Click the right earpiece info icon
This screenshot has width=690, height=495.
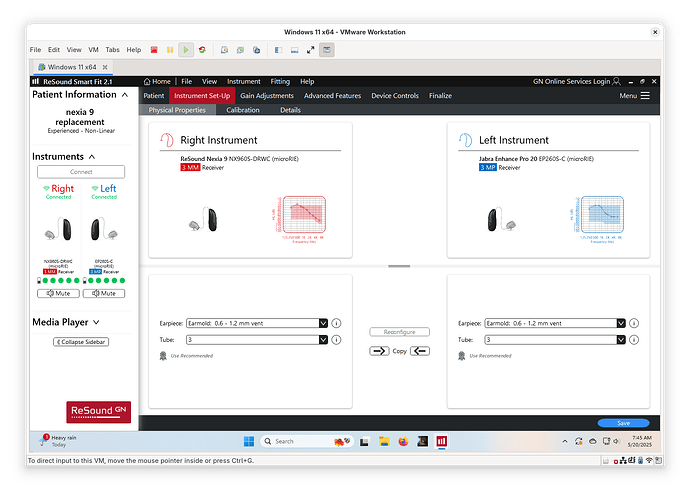point(336,323)
